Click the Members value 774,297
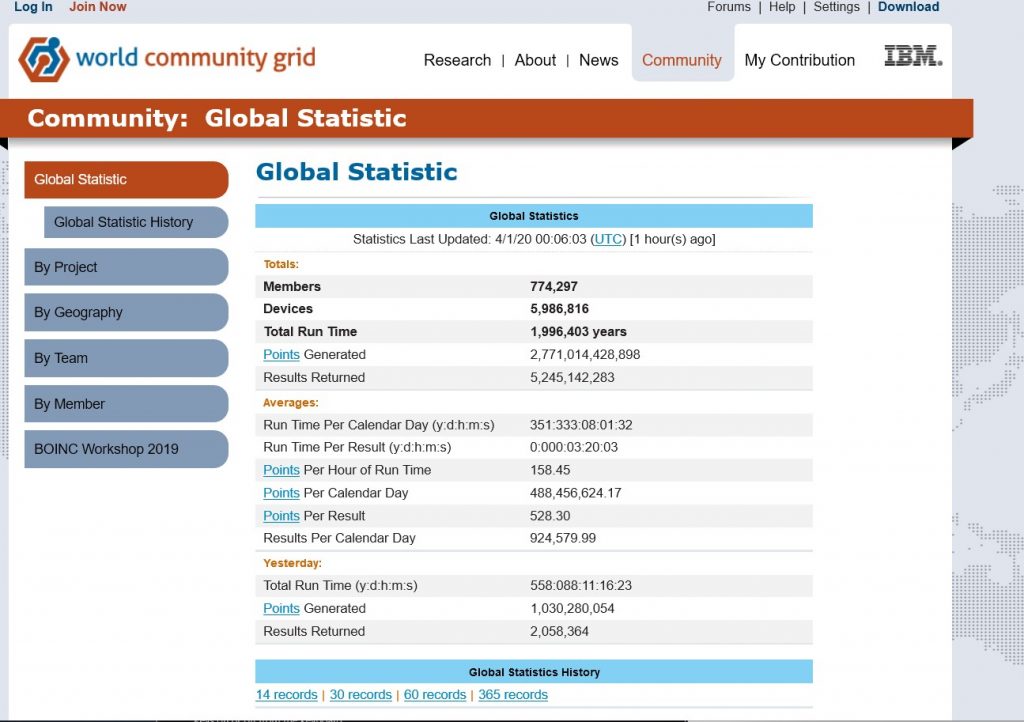 coord(554,287)
